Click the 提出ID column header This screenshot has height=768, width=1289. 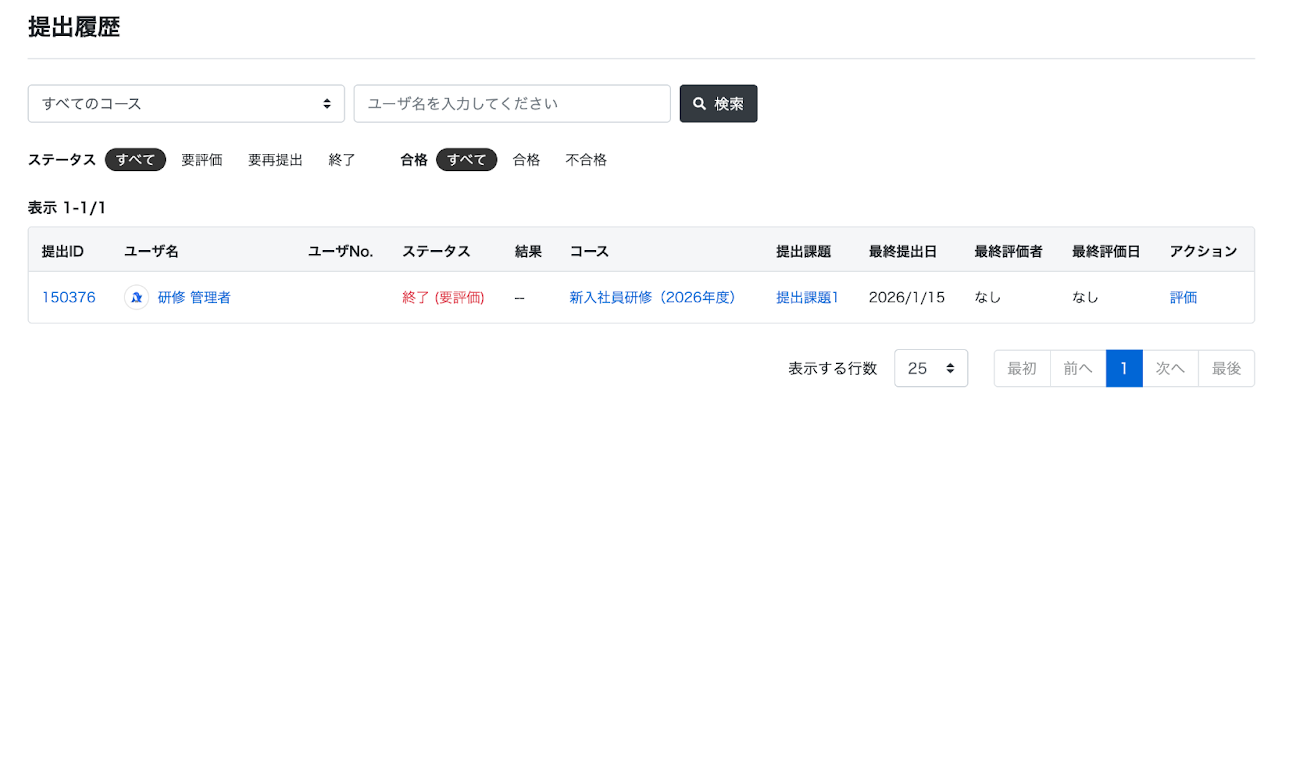[x=63, y=251]
